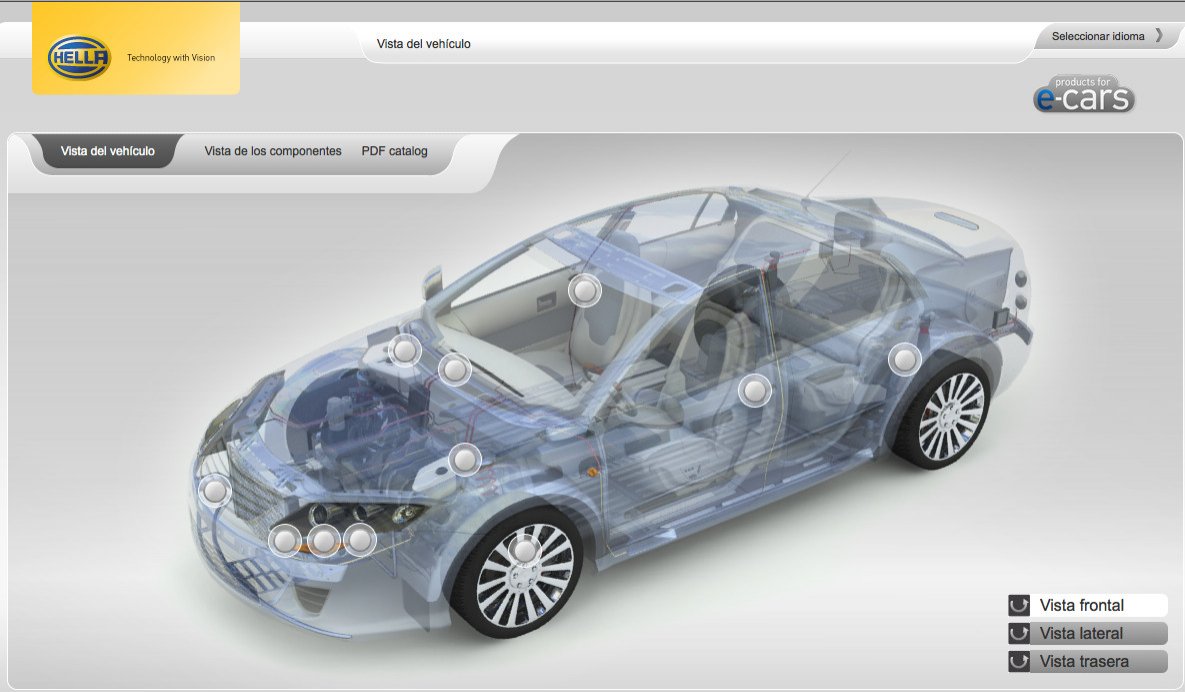The image size is (1185, 692).
Task: Select the hotspot behind the front fender
Action: (x=465, y=460)
